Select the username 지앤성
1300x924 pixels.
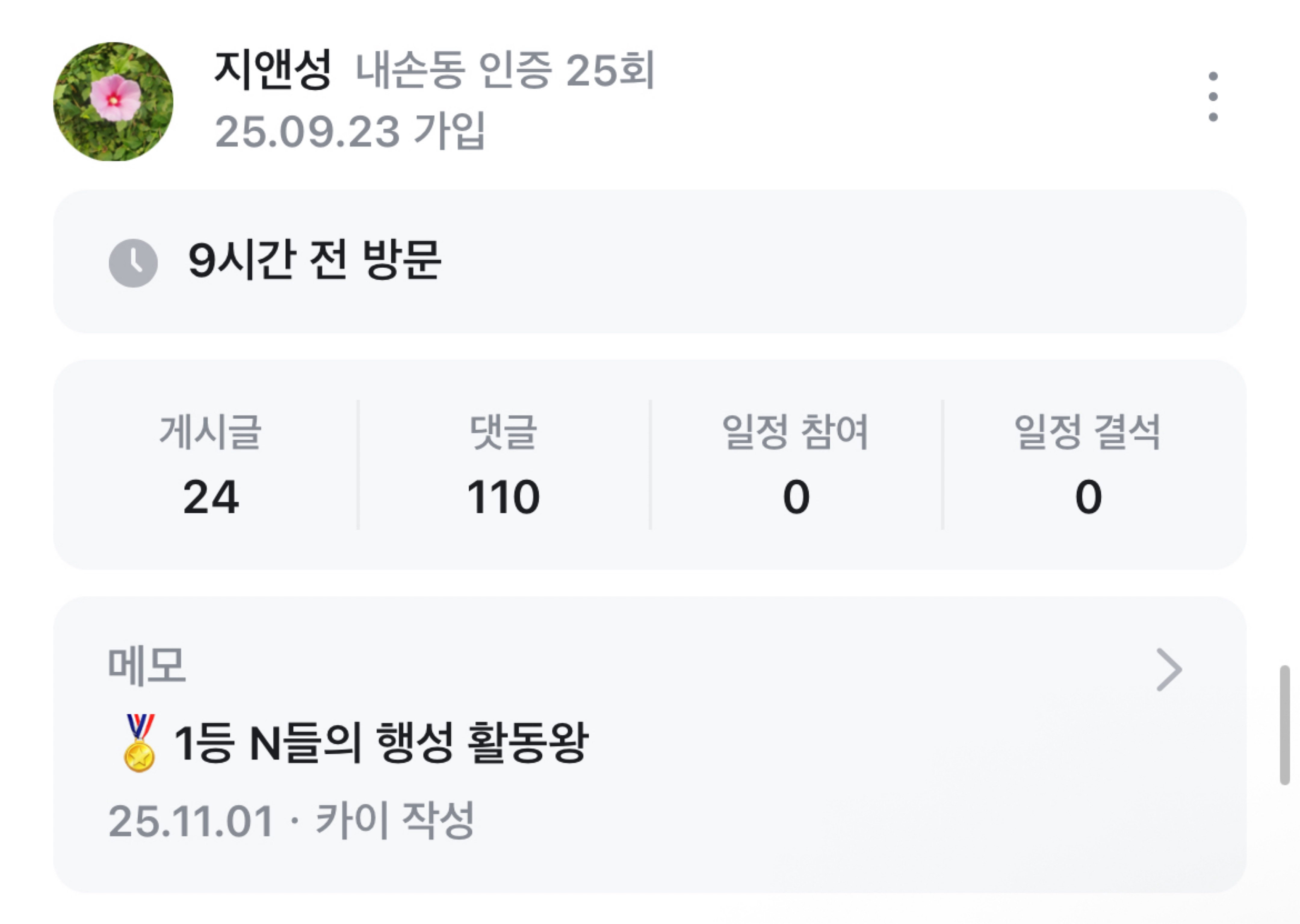(272, 69)
